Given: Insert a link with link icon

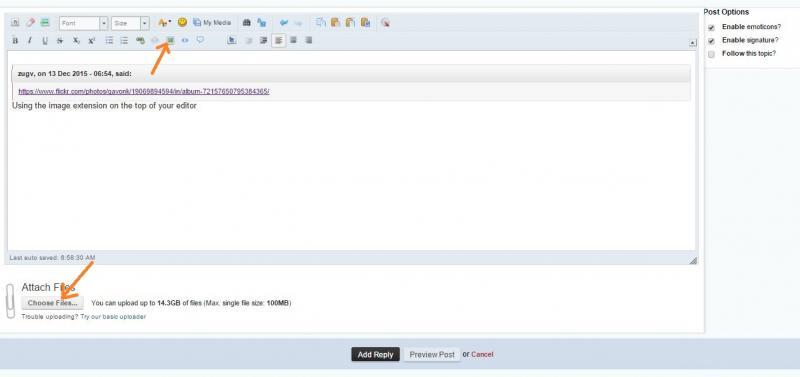Looking at the screenshot, I should (x=140, y=40).
